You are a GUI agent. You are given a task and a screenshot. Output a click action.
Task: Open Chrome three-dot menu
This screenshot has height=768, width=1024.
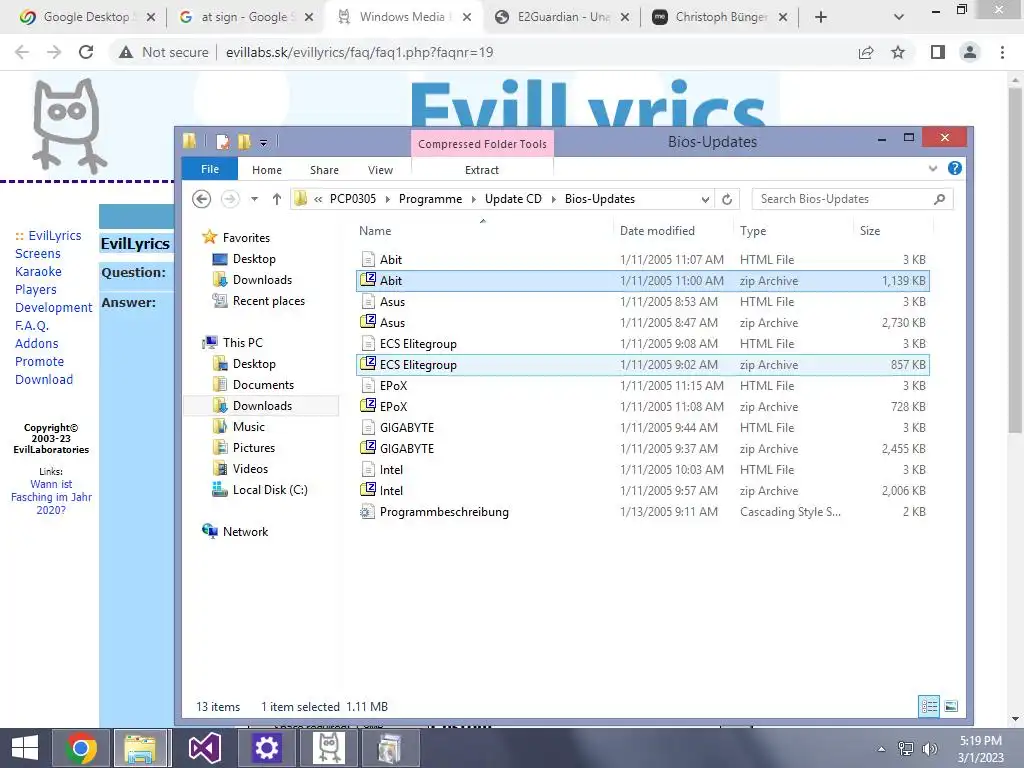tap(1002, 52)
